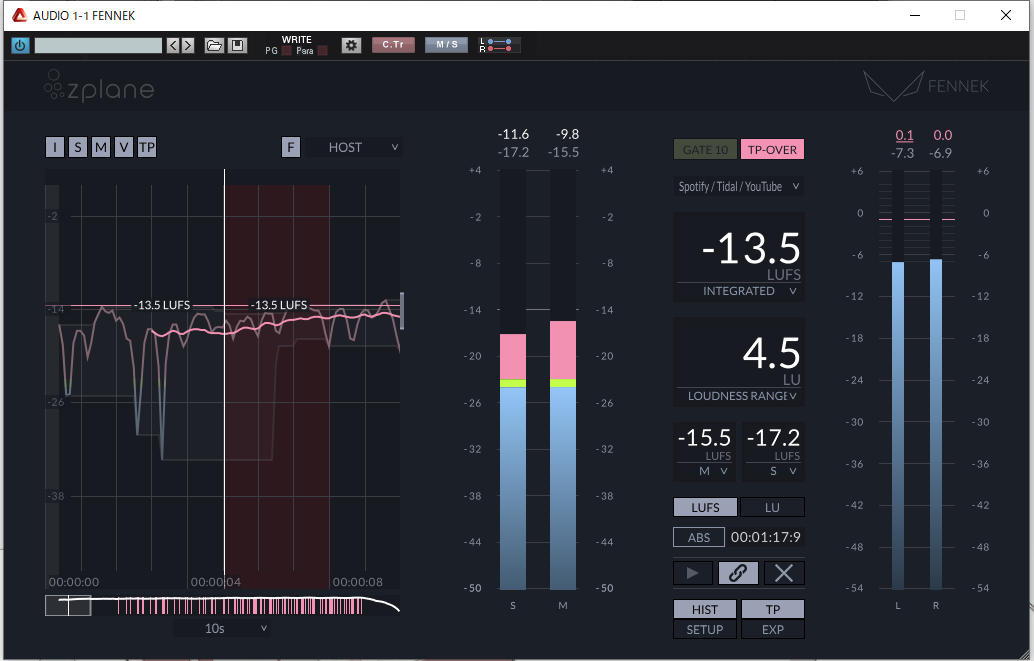Viewport: 1034px width, 661px height.
Task: Toggle the M momentary curve button
Action: click(101, 148)
